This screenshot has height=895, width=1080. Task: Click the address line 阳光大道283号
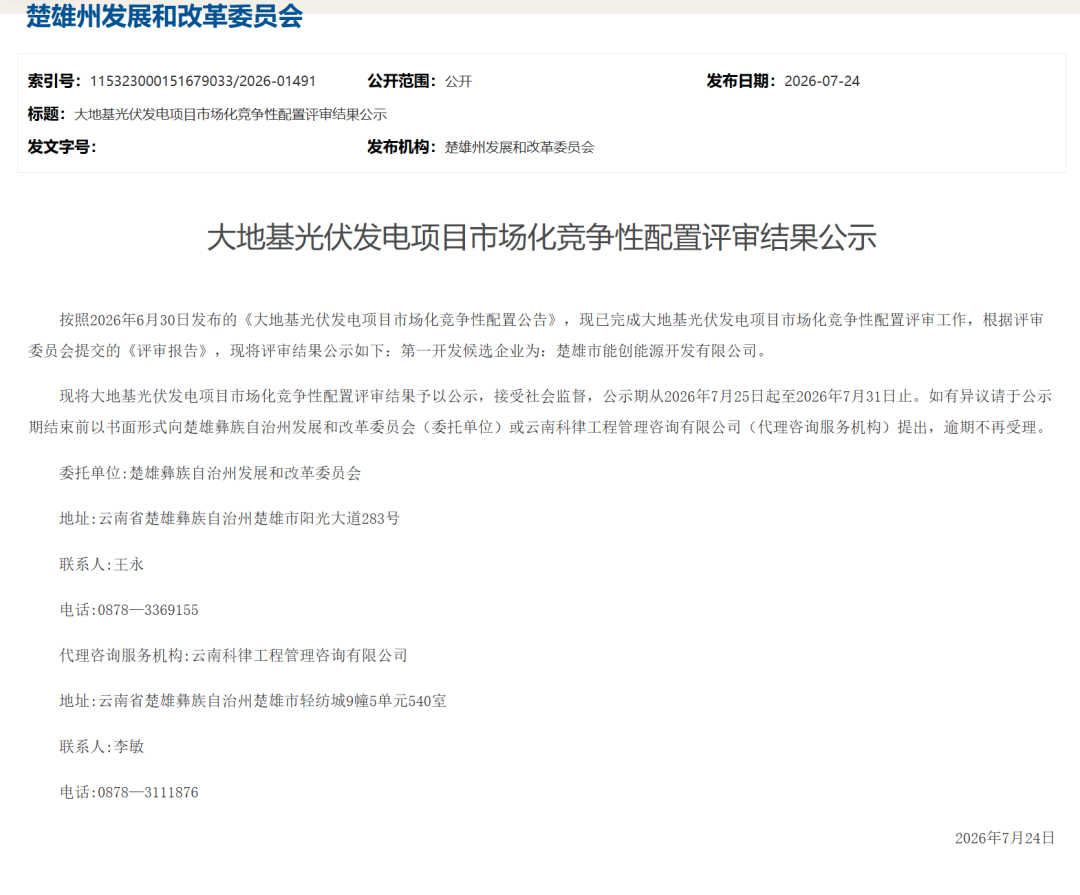click(x=229, y=519)
